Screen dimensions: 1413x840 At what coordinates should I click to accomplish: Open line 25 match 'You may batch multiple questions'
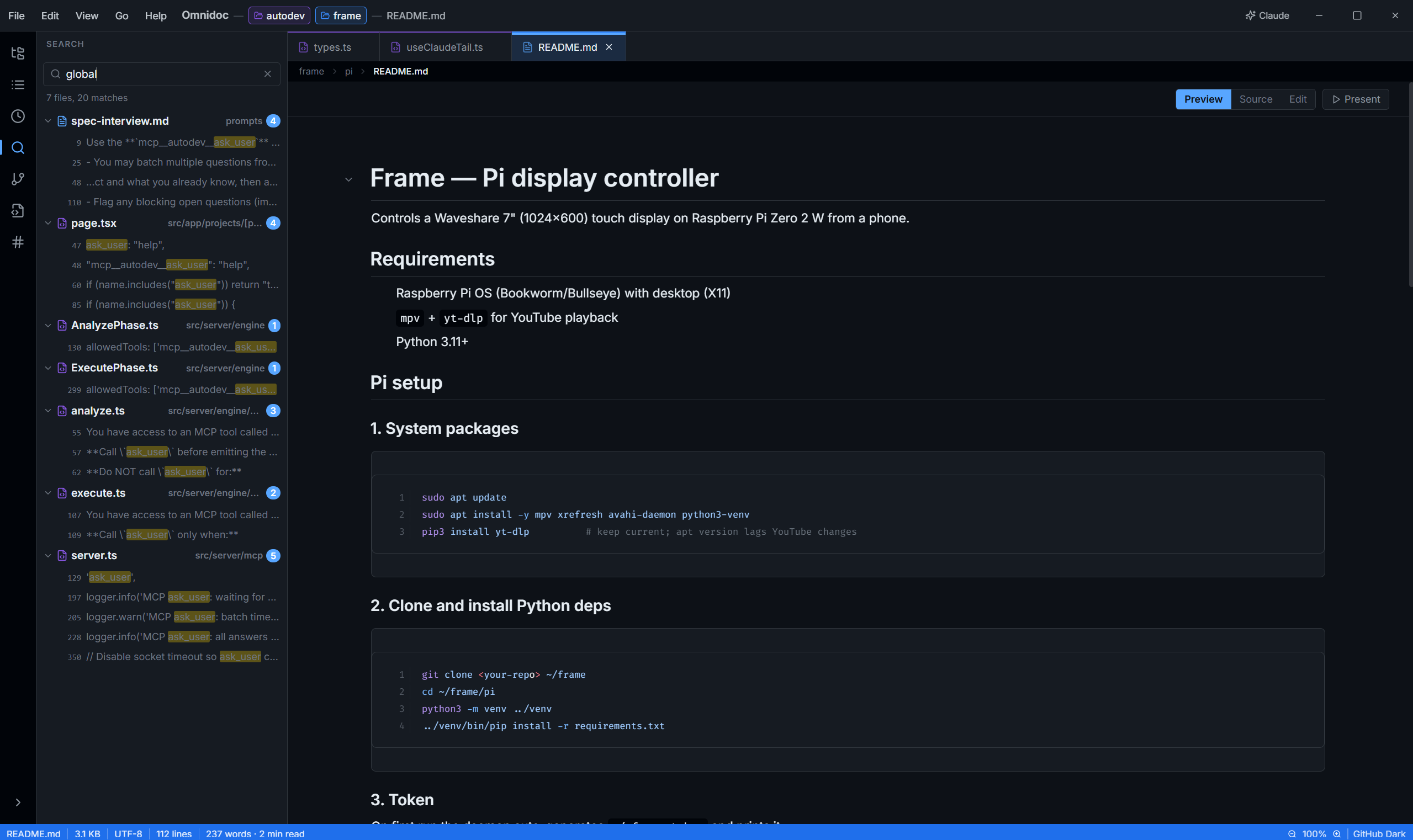[x=162, y=162]
